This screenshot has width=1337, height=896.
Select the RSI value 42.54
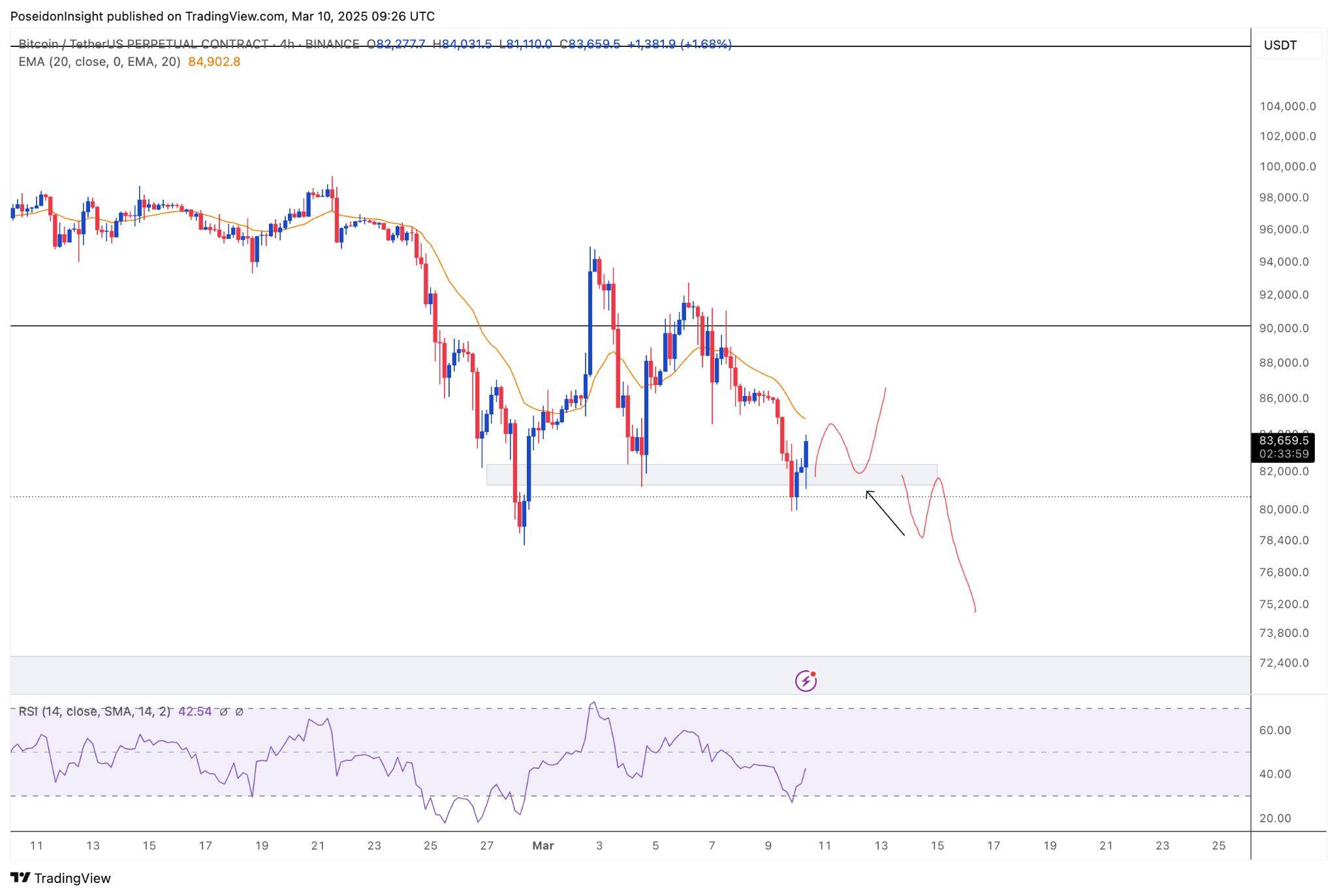tap(195, 711)
